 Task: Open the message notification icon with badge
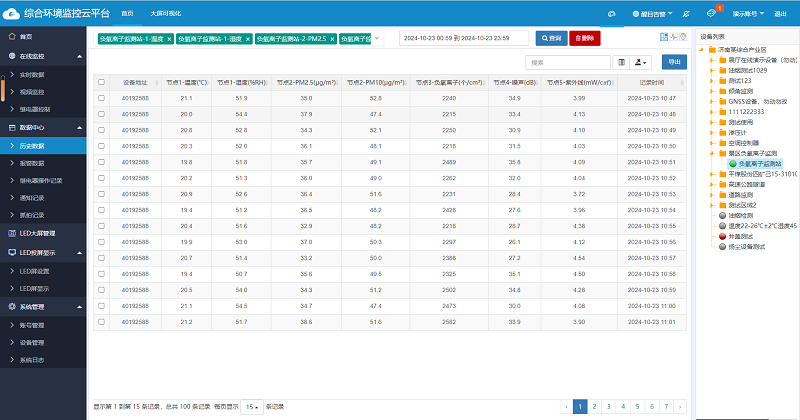711,14
